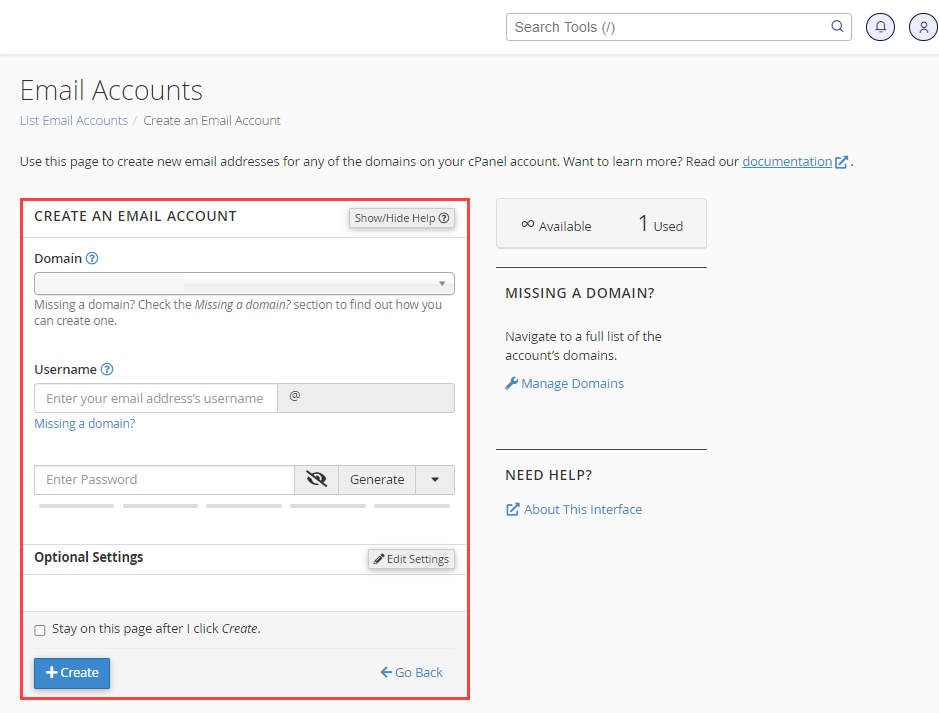Click the documentation link

point(788,161)
